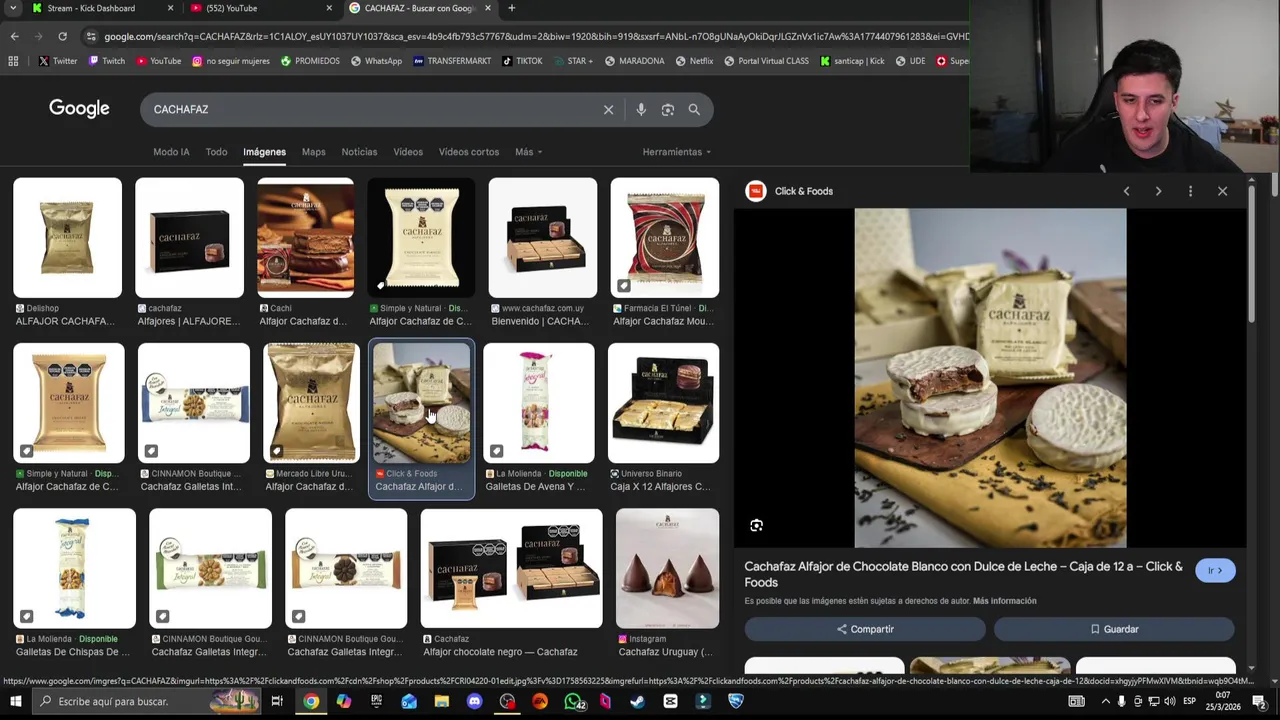Screen dimensions: 1280x720
Task: Click the magnifier search button
Action: click(694, 109)
